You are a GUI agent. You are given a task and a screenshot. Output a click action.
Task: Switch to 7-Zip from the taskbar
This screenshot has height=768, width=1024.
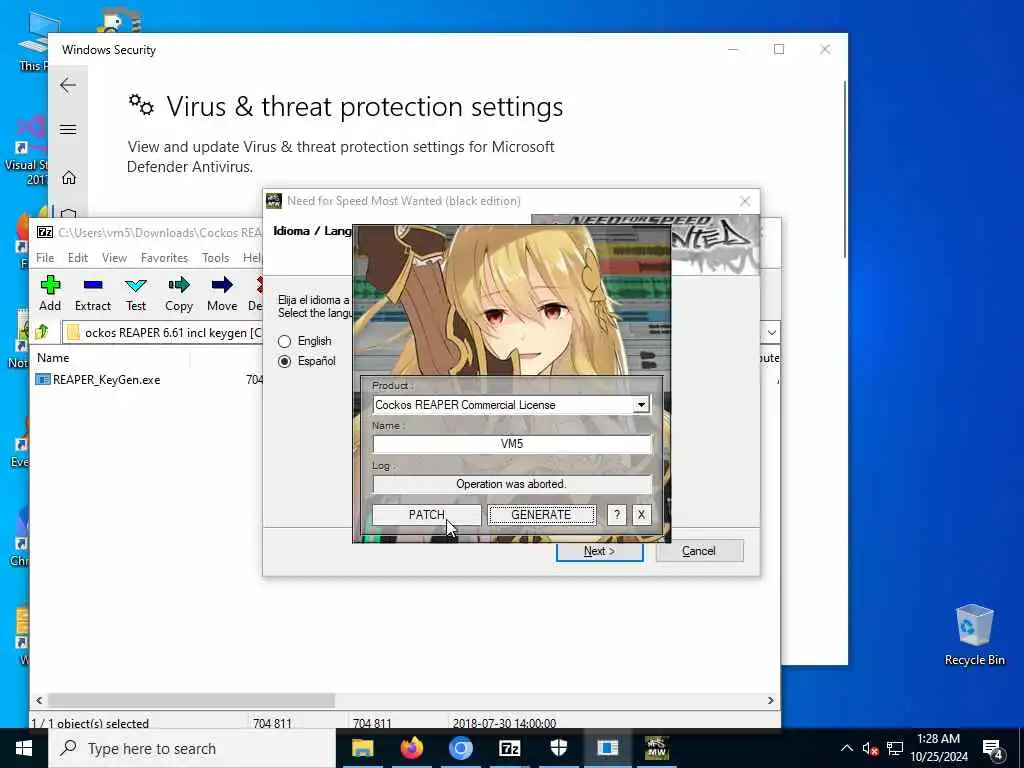pyautogui.click(x=509, y=748)
